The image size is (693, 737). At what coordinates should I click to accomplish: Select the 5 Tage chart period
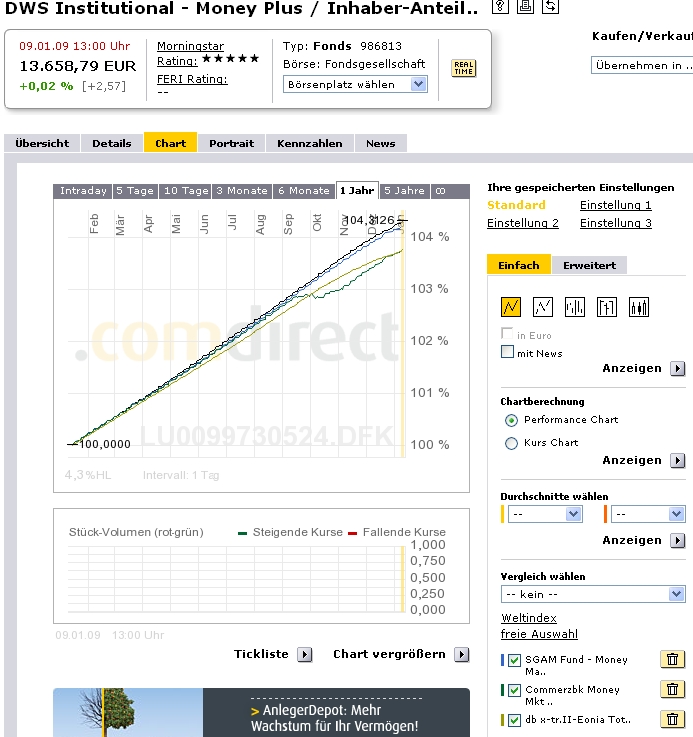click(x=135, y=191)
